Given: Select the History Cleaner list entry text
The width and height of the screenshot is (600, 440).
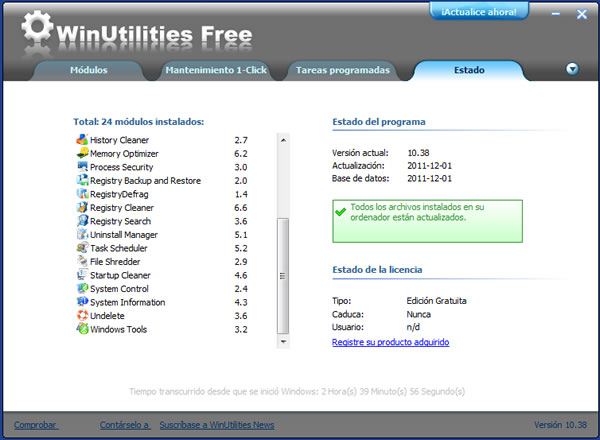Looking at the screenshot, I should click(119, 140).
